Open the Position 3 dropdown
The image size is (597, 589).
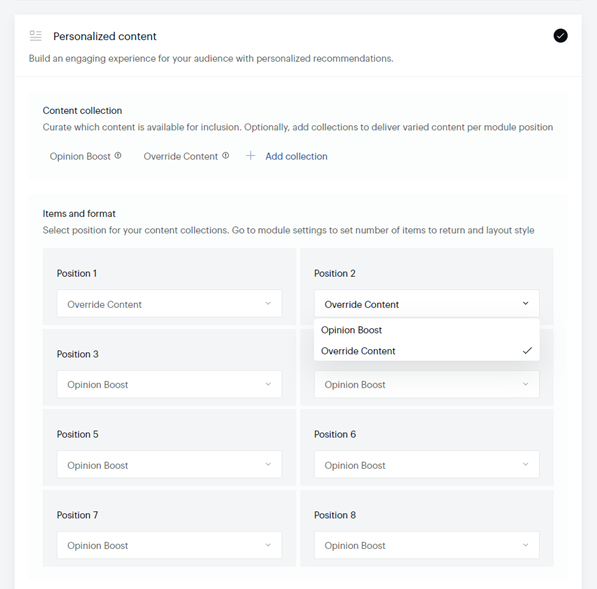pos(169,384)
